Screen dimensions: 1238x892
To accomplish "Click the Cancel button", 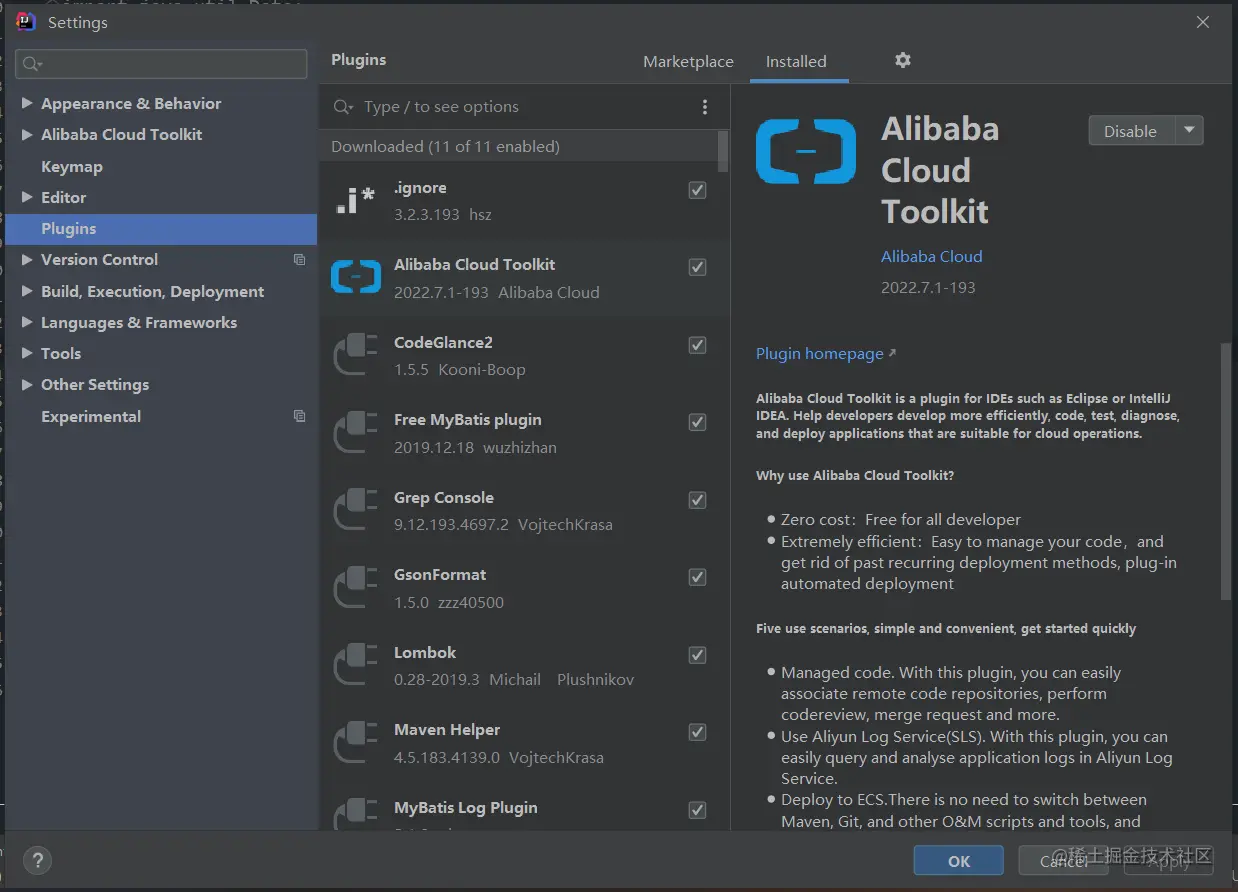I will [x=1063, y=860].
